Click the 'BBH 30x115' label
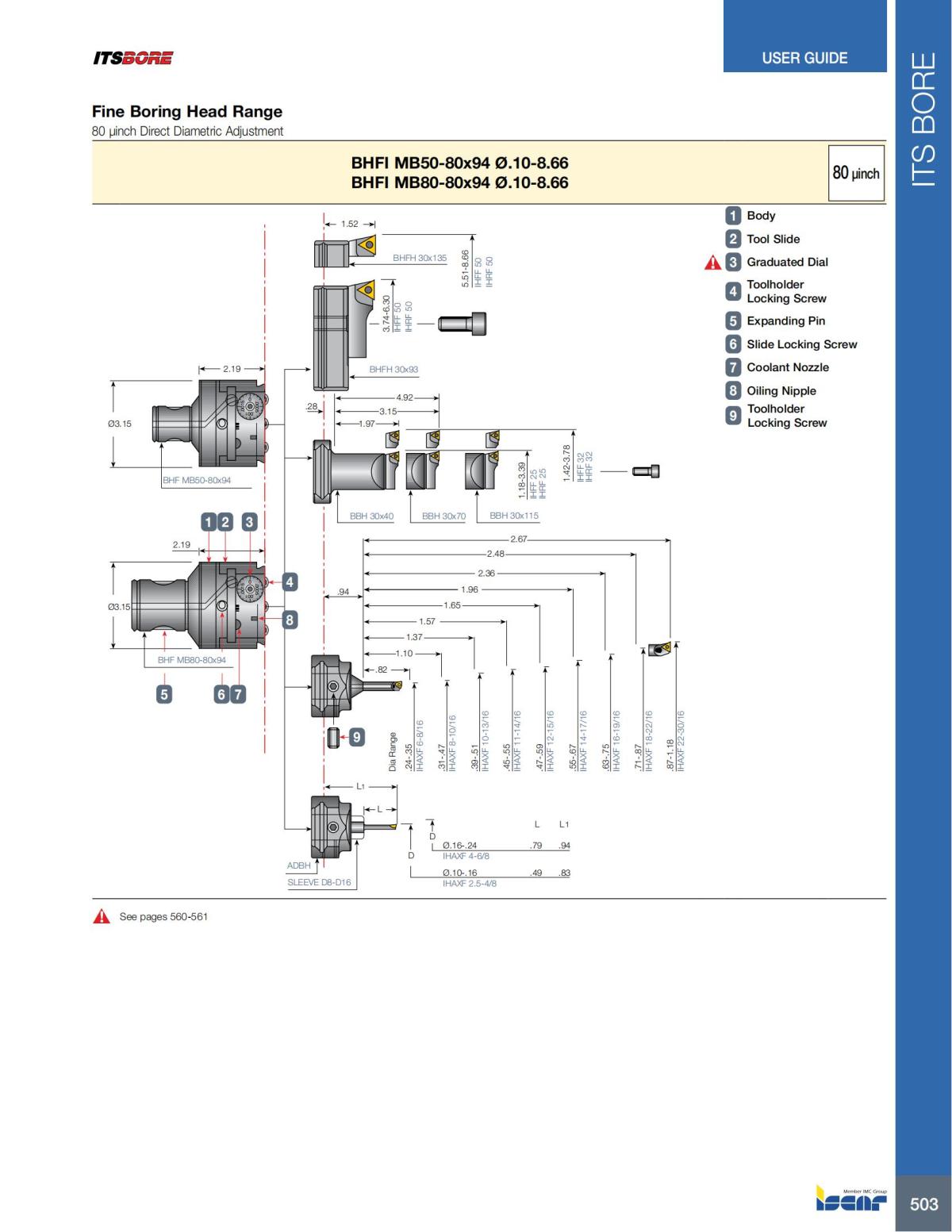The height and width of the screenshot is (1232, 952). click(x=514, y=516)
